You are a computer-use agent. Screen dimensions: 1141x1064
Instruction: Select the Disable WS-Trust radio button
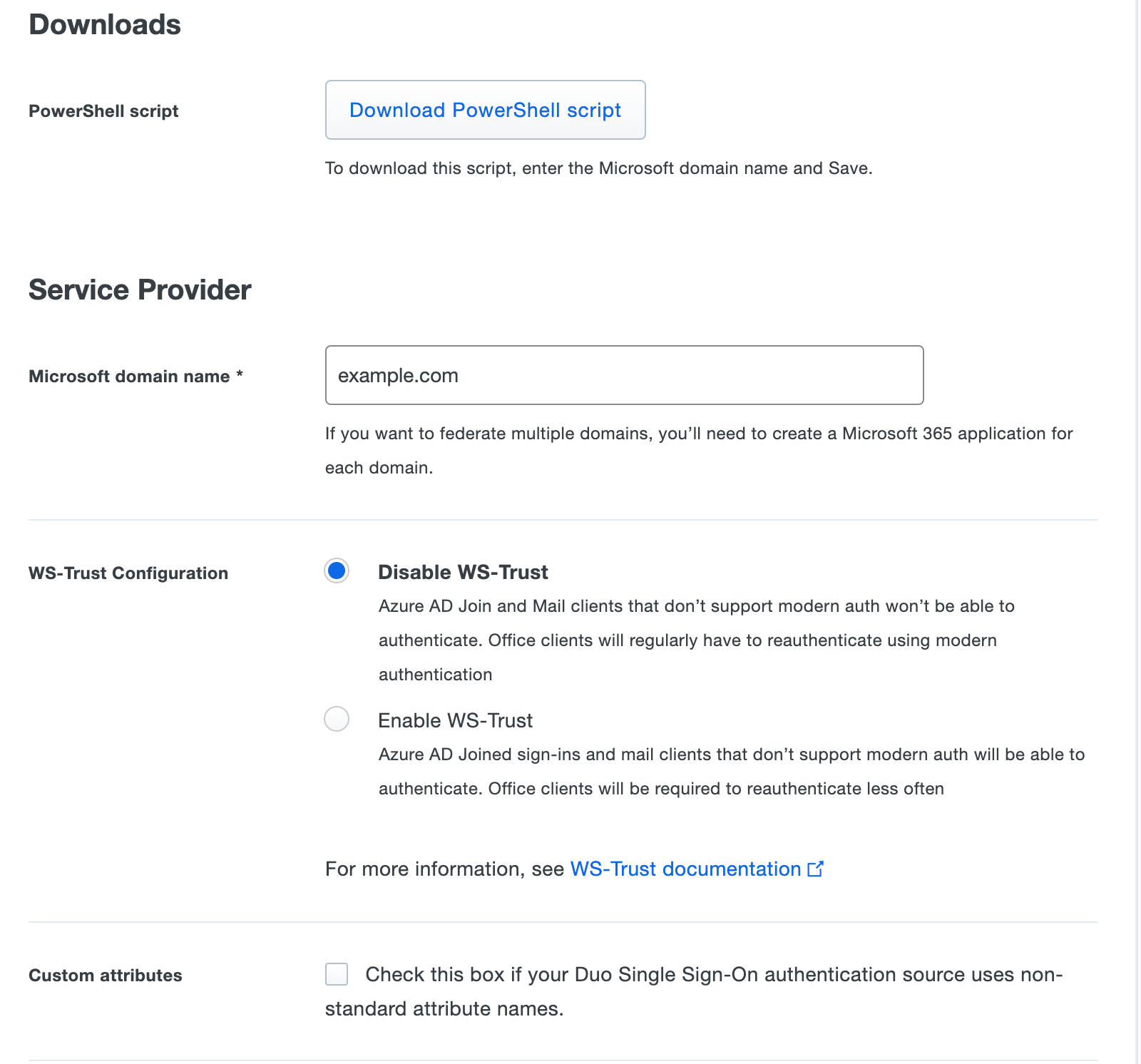pos(336,571)
